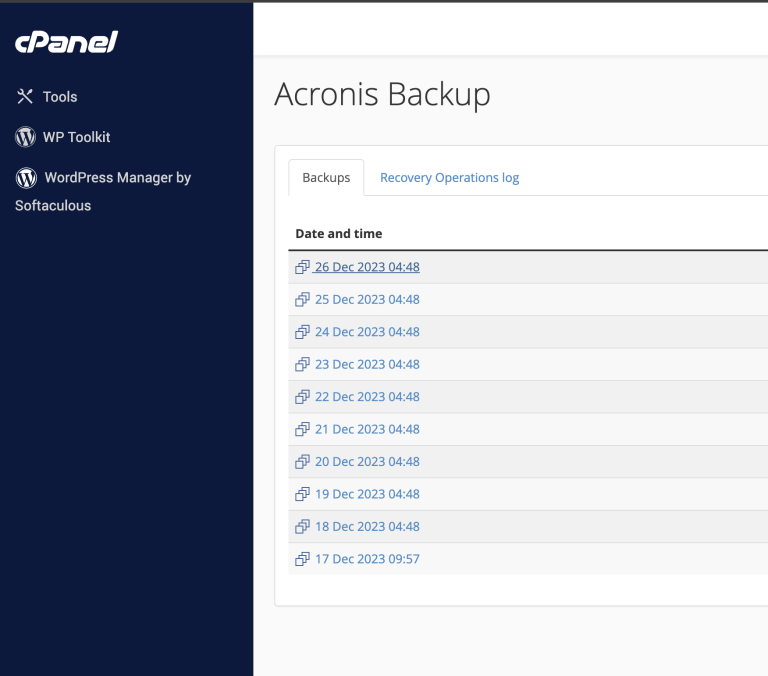The width and height of the screenshot is (768, 676).
Task: Open WP Toolkit in the sidebar
Action: tap(76, 137)
